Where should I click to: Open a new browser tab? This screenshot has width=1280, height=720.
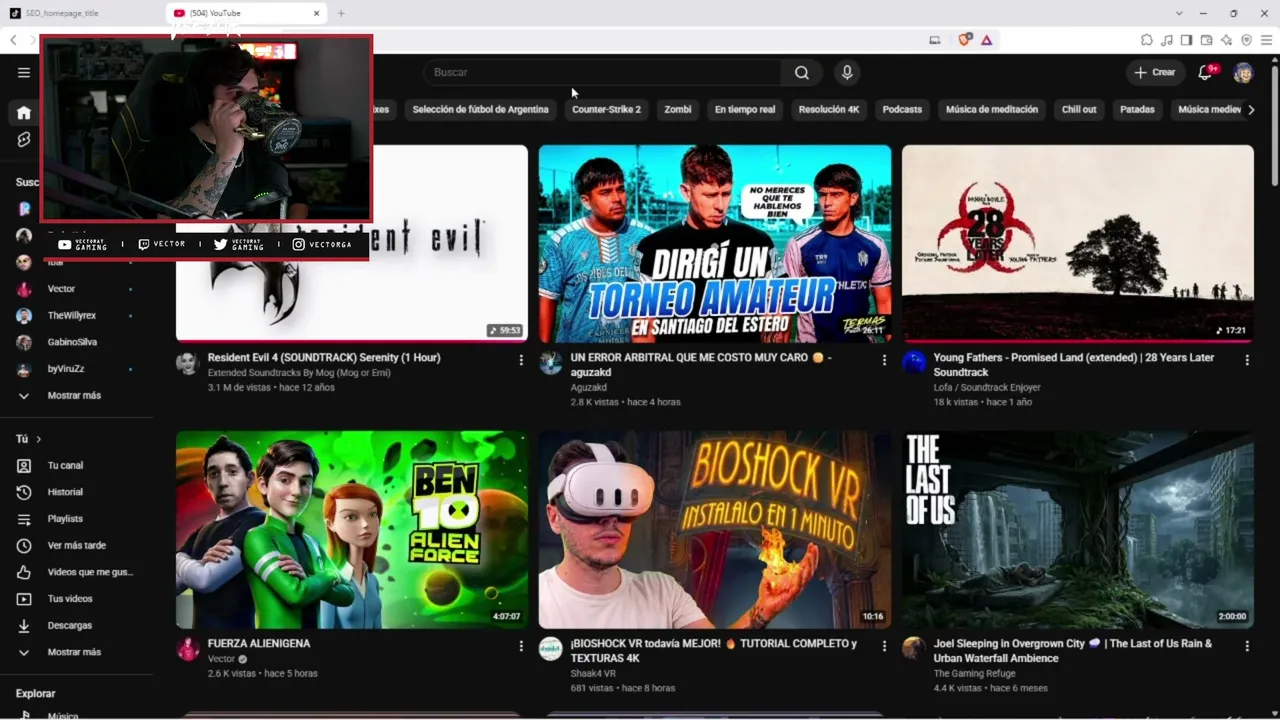click(x=341, y=13)
